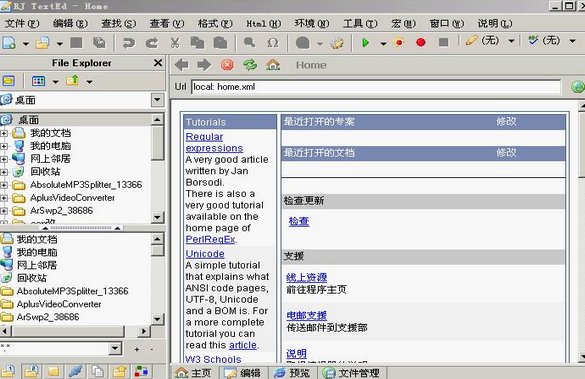
Task: Open the 查找(S) menu
Action: [119, 24]
